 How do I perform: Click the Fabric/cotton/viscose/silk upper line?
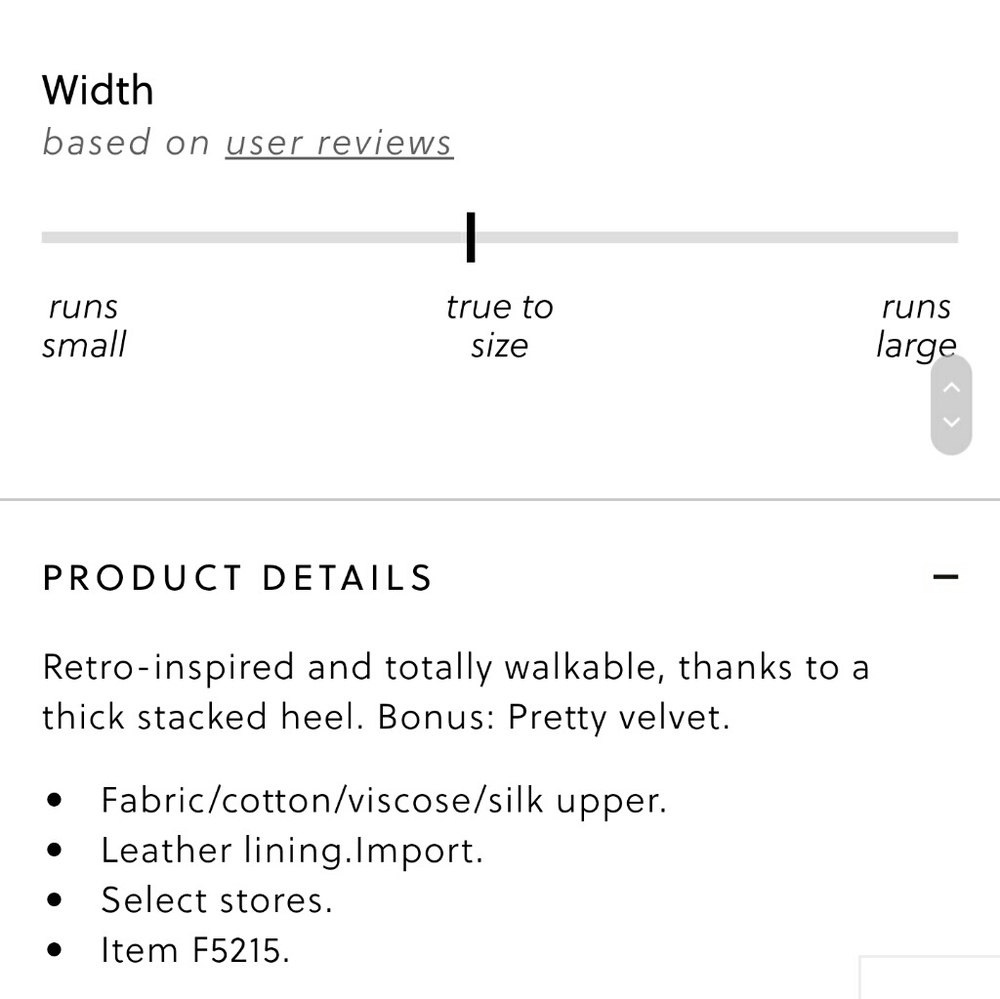point(383,800)
